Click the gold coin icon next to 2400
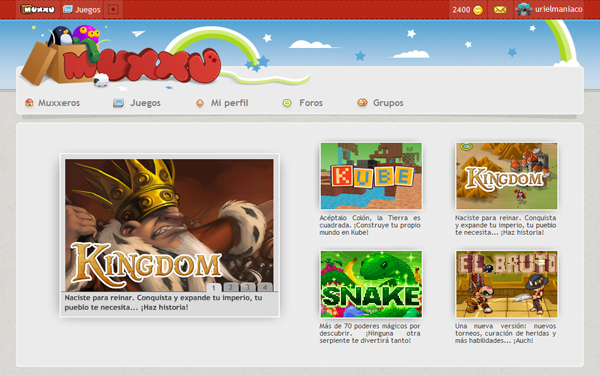 (x=478, y=10)
